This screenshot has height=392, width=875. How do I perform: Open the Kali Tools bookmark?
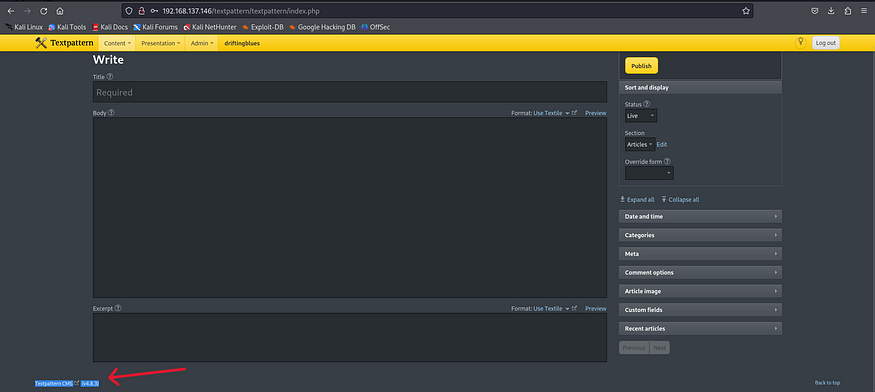(x=67, y=27)
